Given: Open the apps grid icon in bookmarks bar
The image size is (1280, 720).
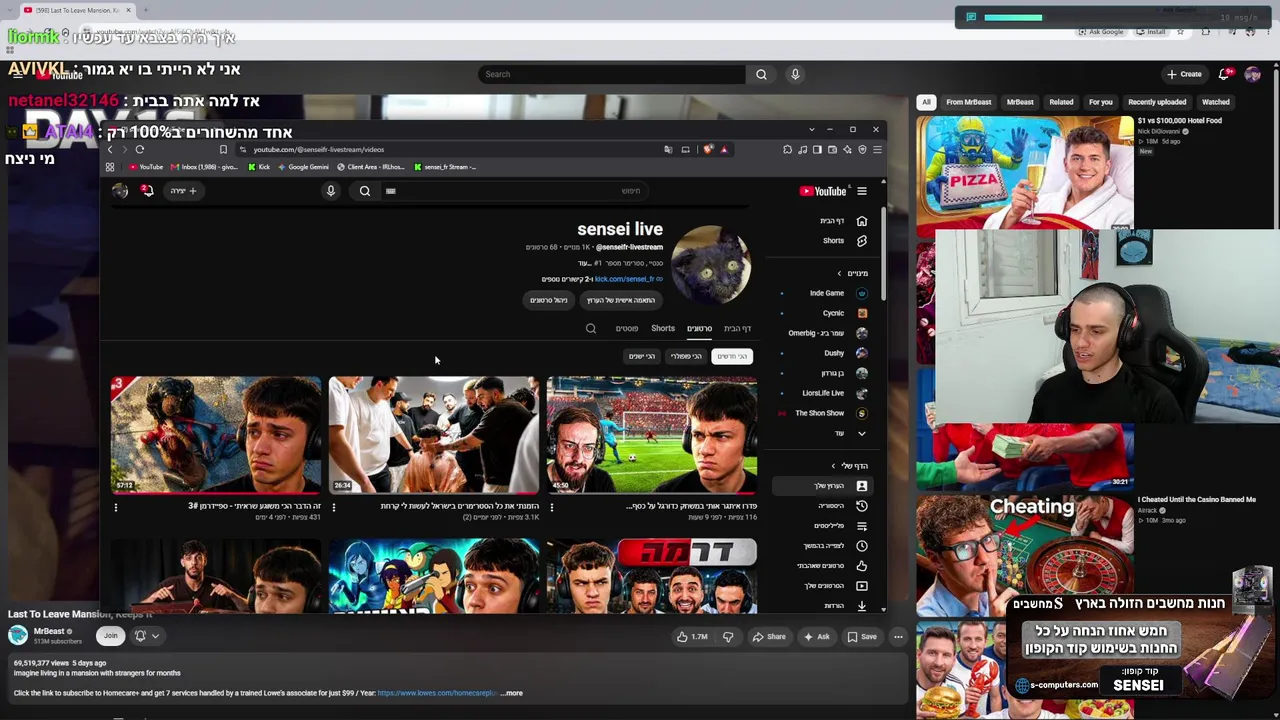Looking at the screenshot, I should (x=110, y=167).
